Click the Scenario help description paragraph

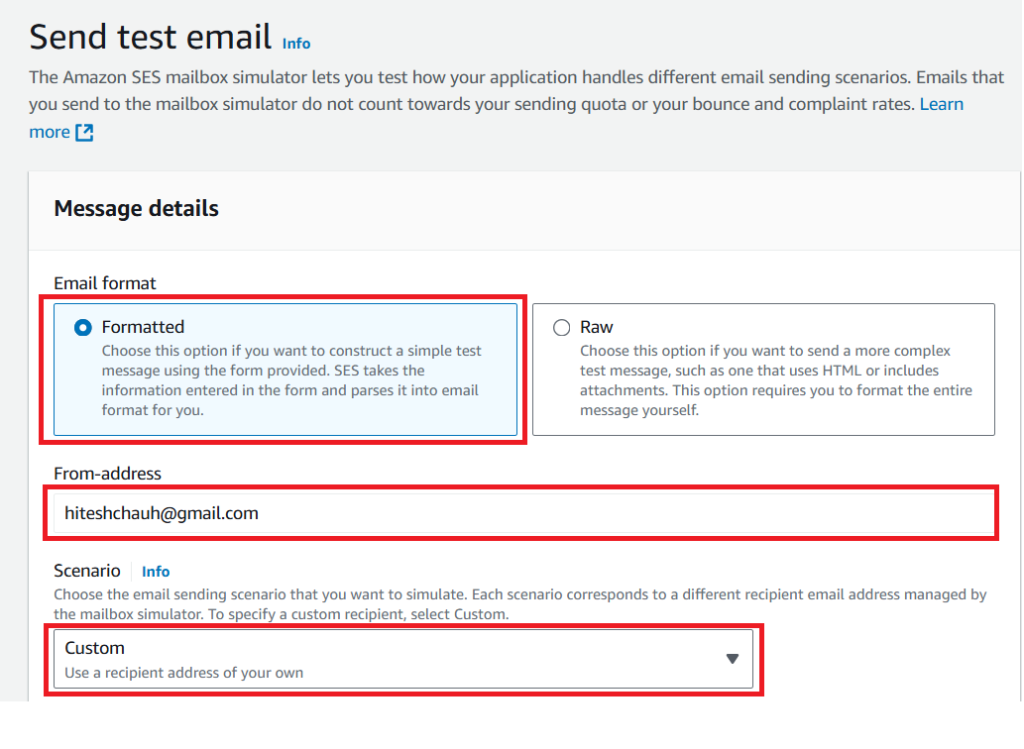point(520,603)
